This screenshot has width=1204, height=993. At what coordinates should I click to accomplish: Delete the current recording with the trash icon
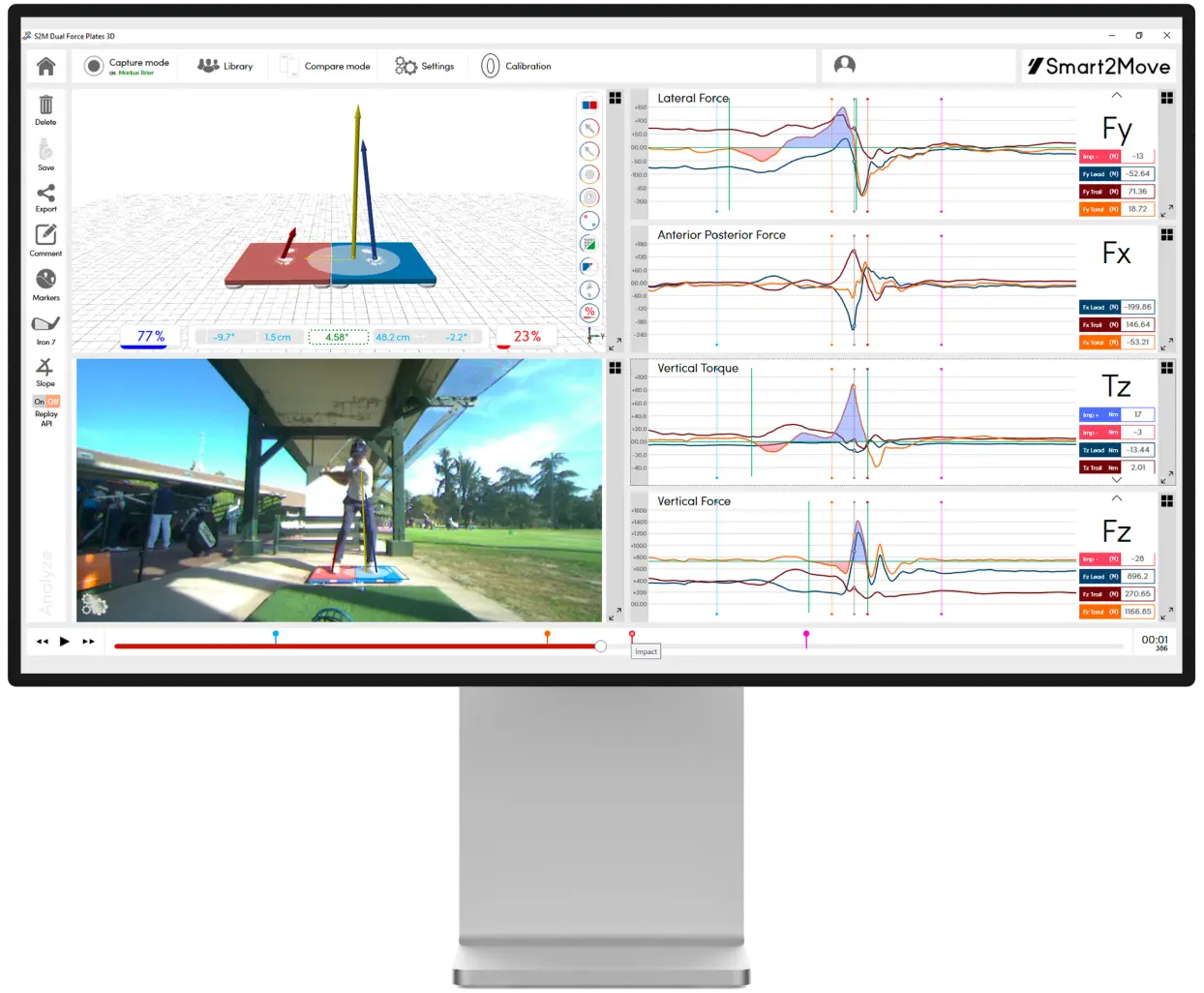tap(45, 105)
